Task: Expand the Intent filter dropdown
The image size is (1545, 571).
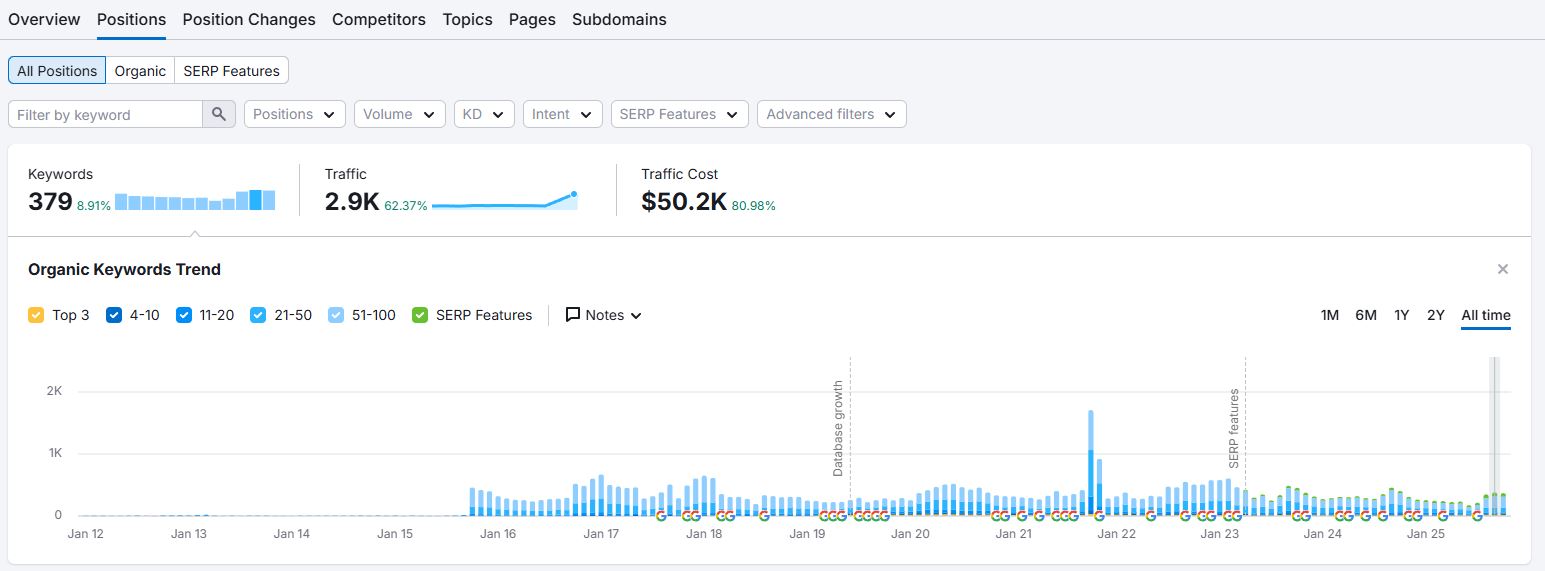Action: 562,114
